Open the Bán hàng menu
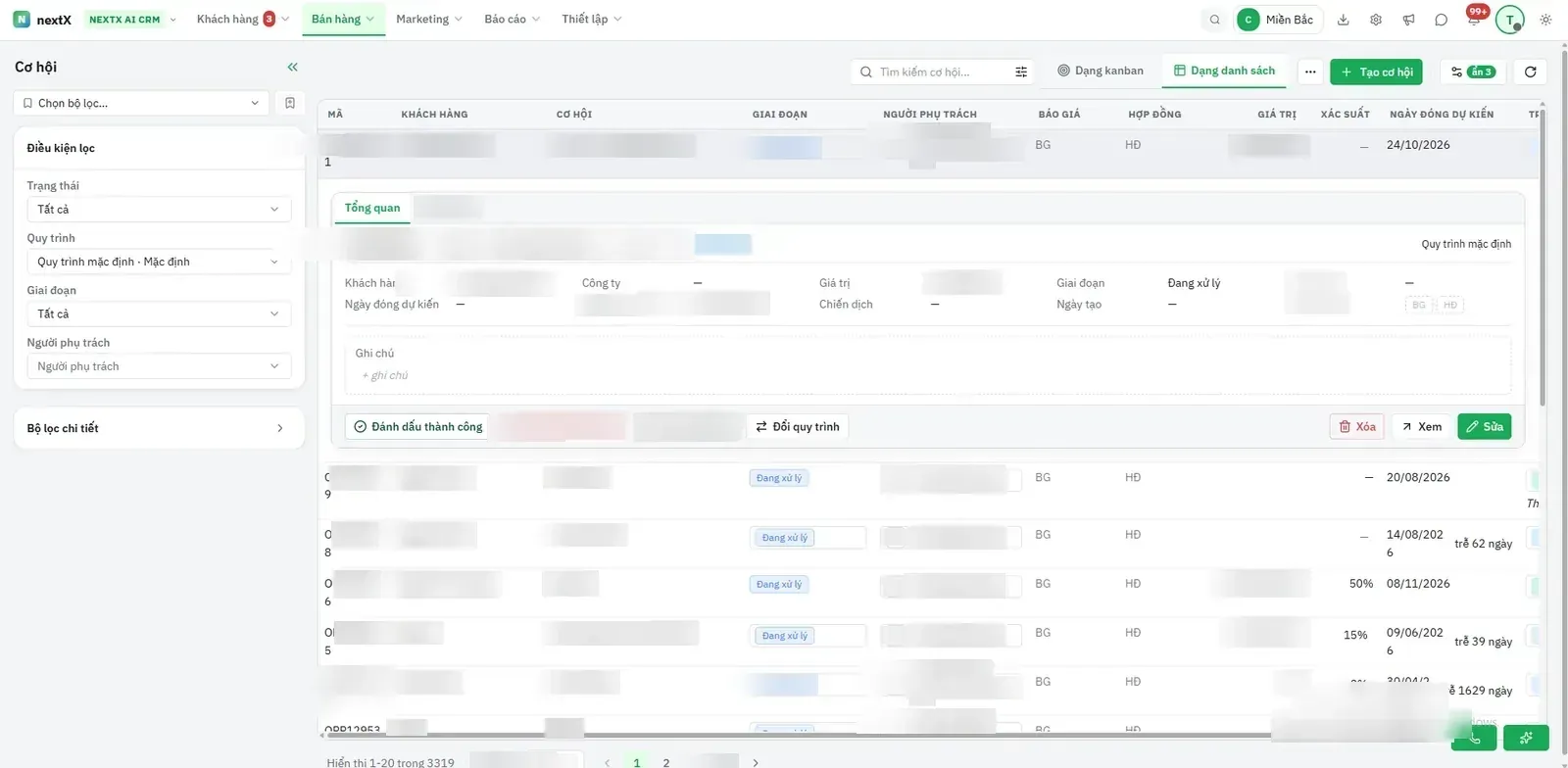 click(x=343, y=19)
